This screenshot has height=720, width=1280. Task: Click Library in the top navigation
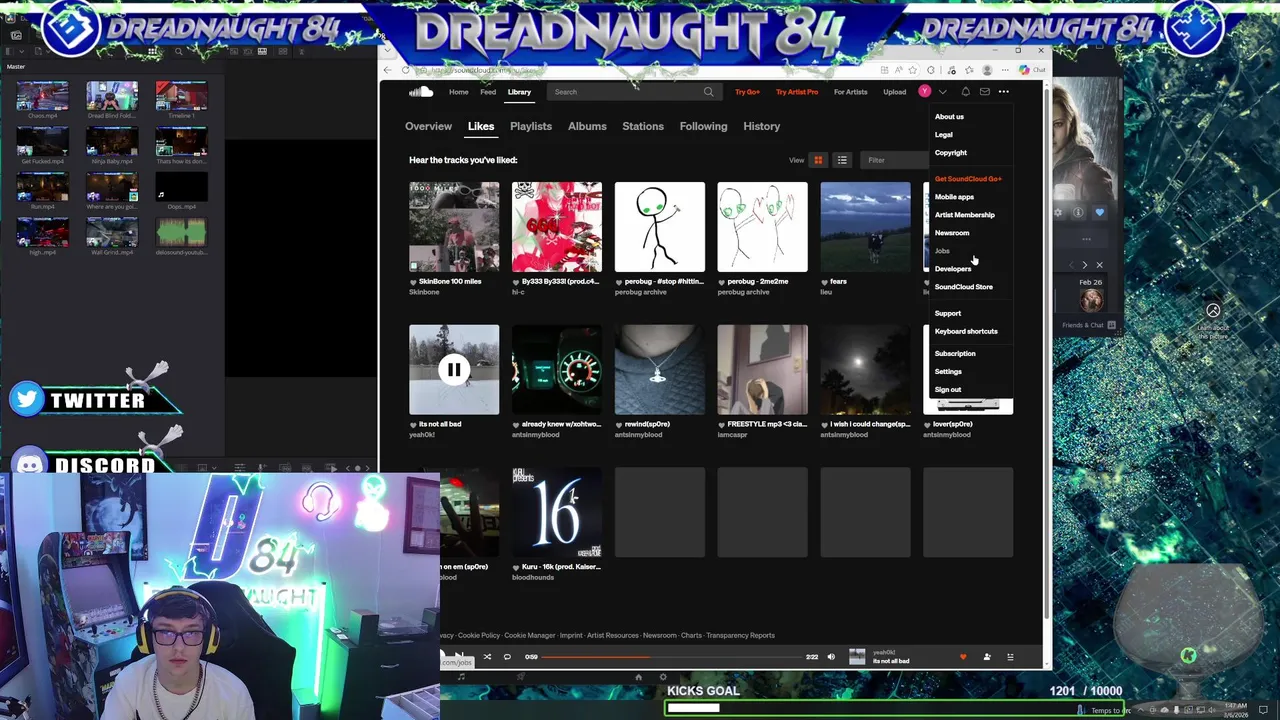519,92
